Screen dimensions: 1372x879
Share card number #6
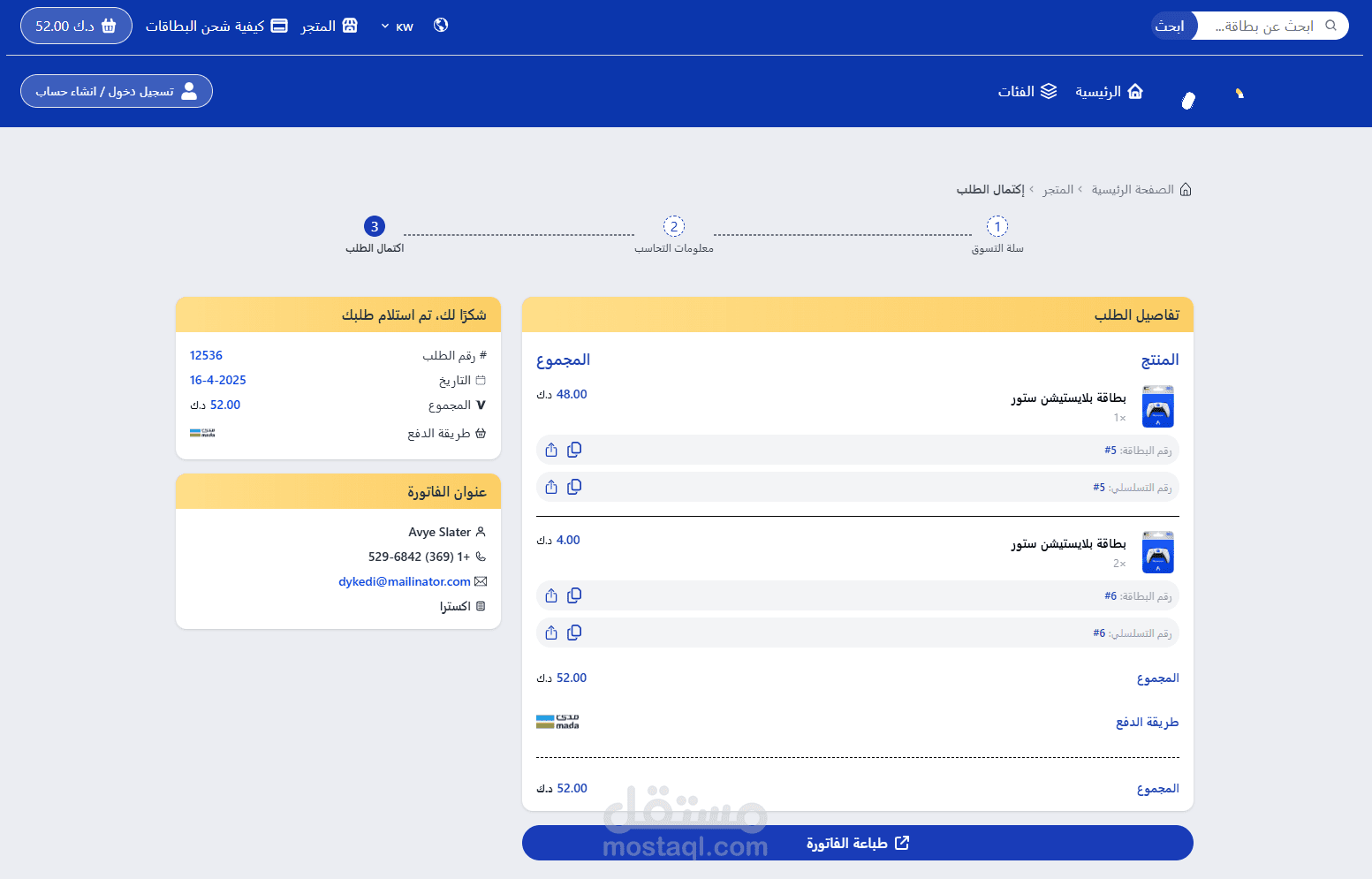pyautogui.click(x=551, y=595)
